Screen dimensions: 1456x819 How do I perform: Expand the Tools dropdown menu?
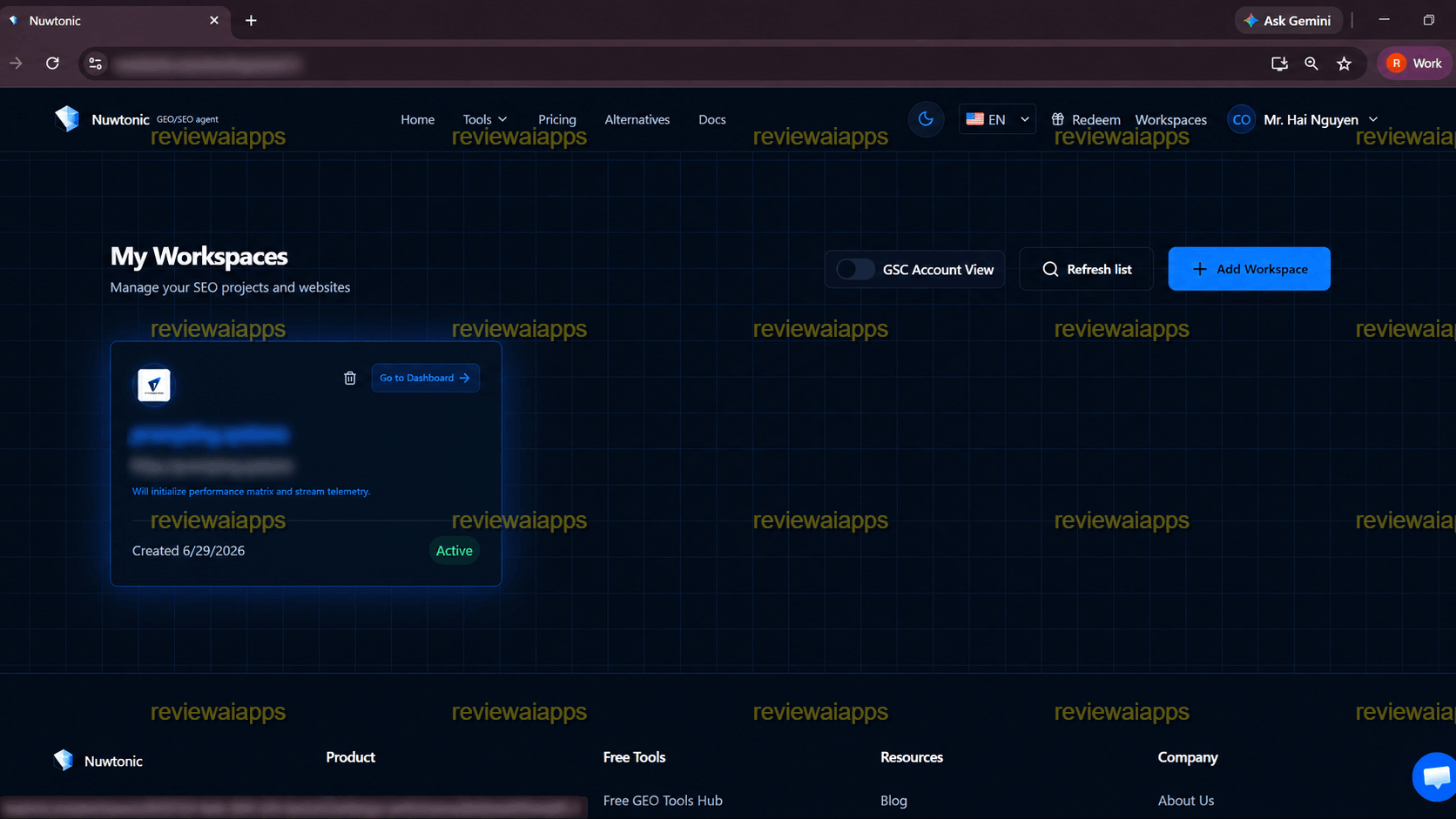pyautogui.click(x=485, y=119)
